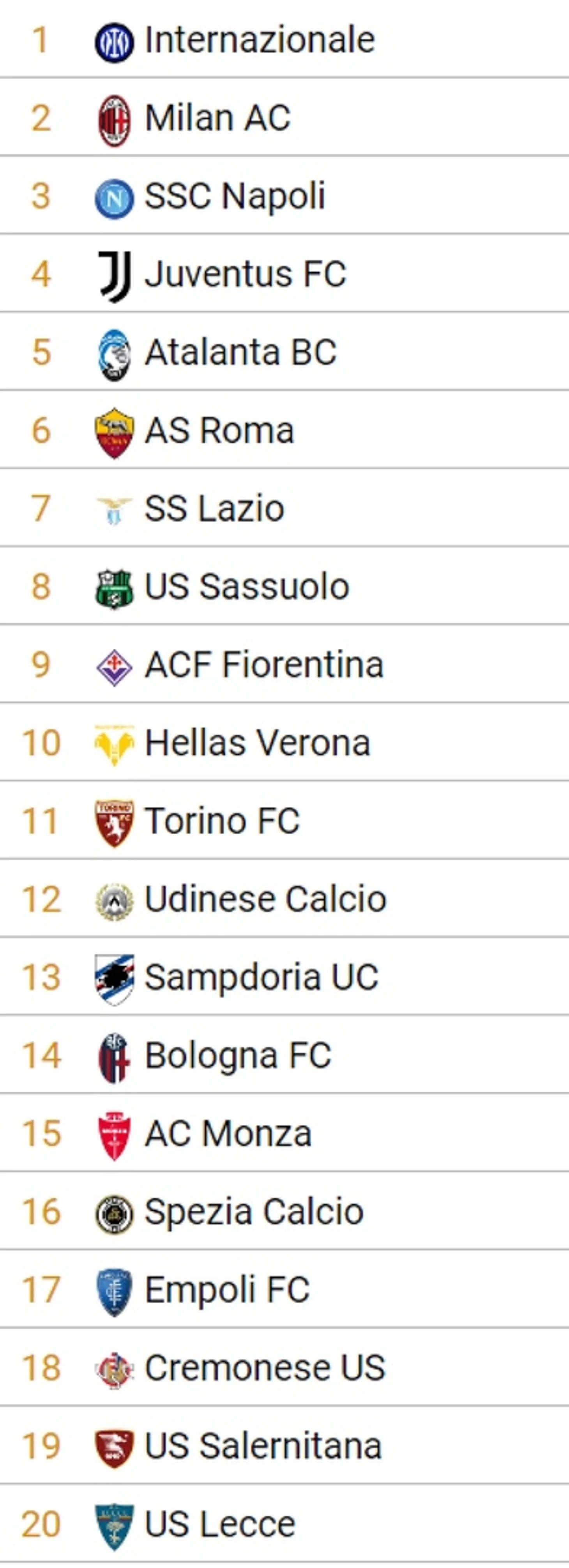569x1568 pixels.
Task: Select the SS Lazio eagle logo
Action: (x=114, y=510)
